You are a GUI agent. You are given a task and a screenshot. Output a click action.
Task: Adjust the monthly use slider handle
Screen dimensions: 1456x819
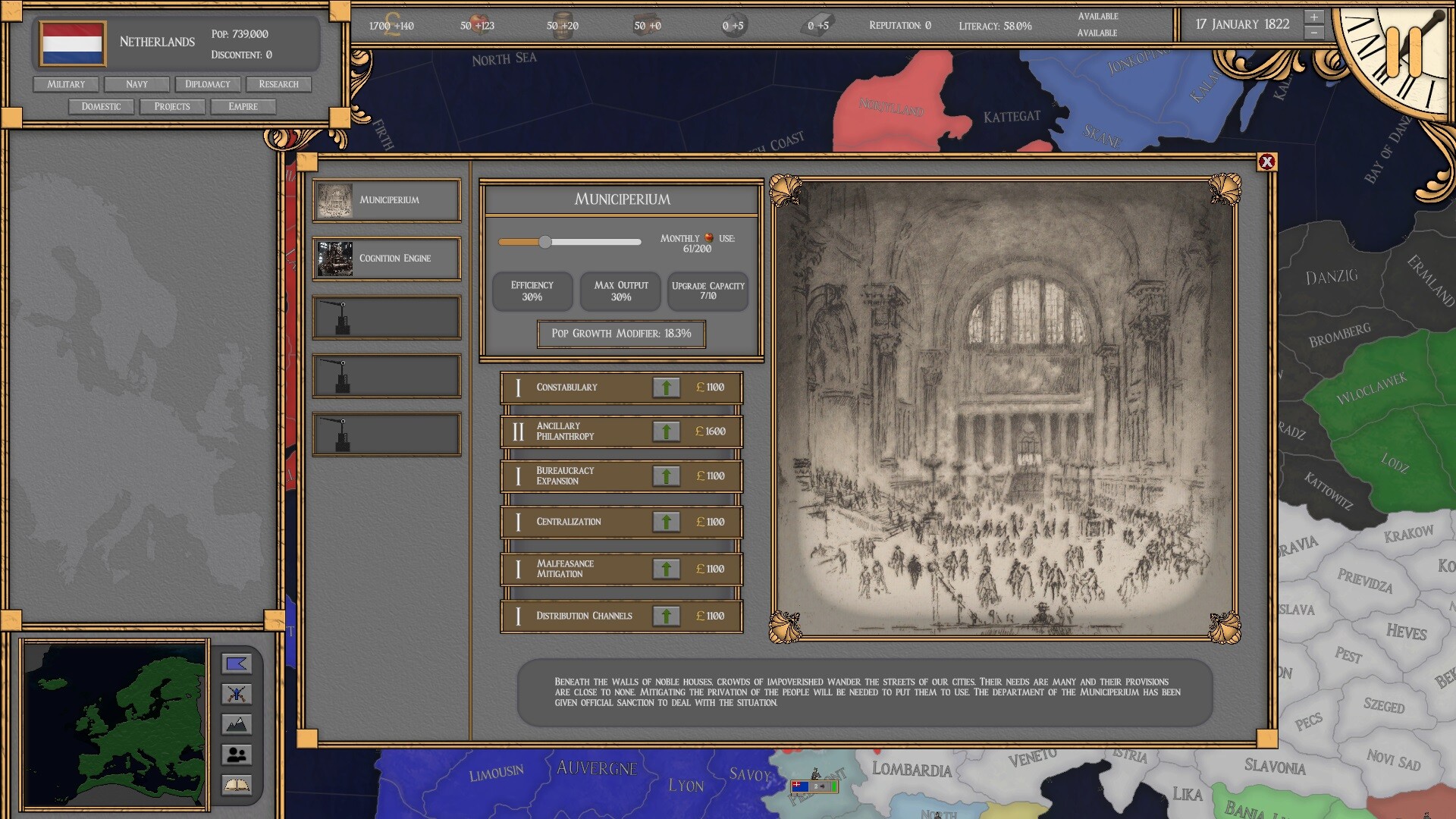[545, 242]
